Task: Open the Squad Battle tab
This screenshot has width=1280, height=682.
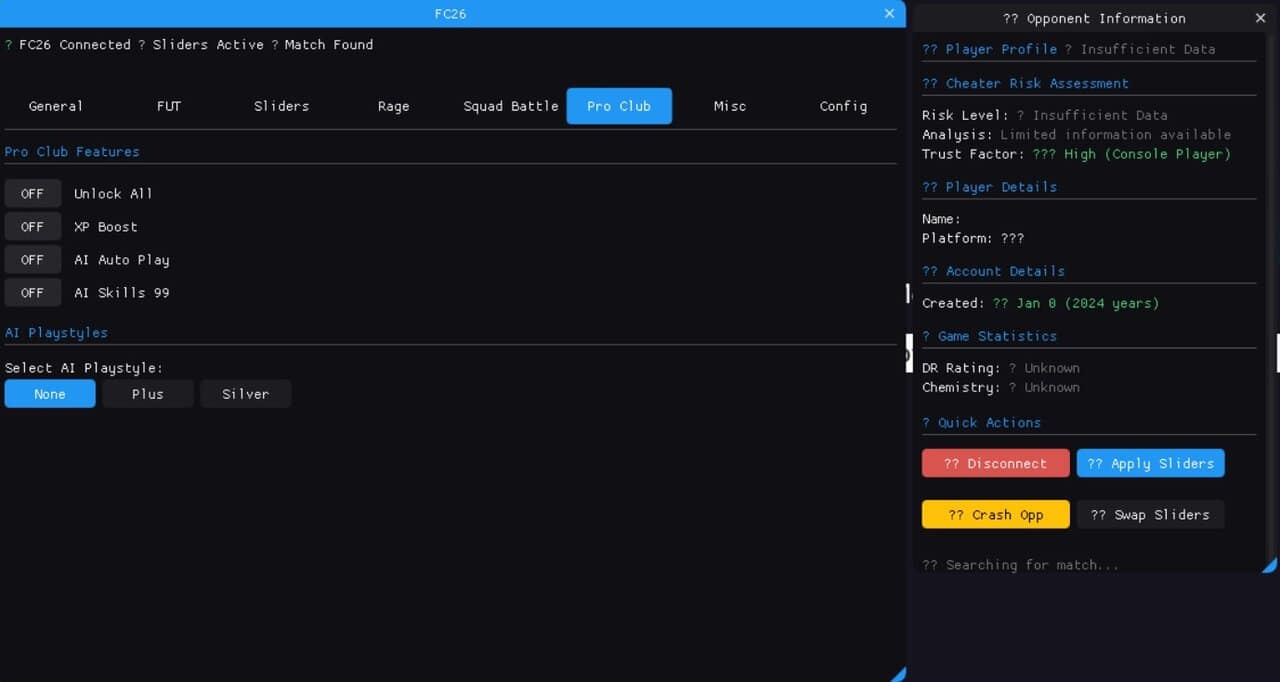Action: [510, 106]
